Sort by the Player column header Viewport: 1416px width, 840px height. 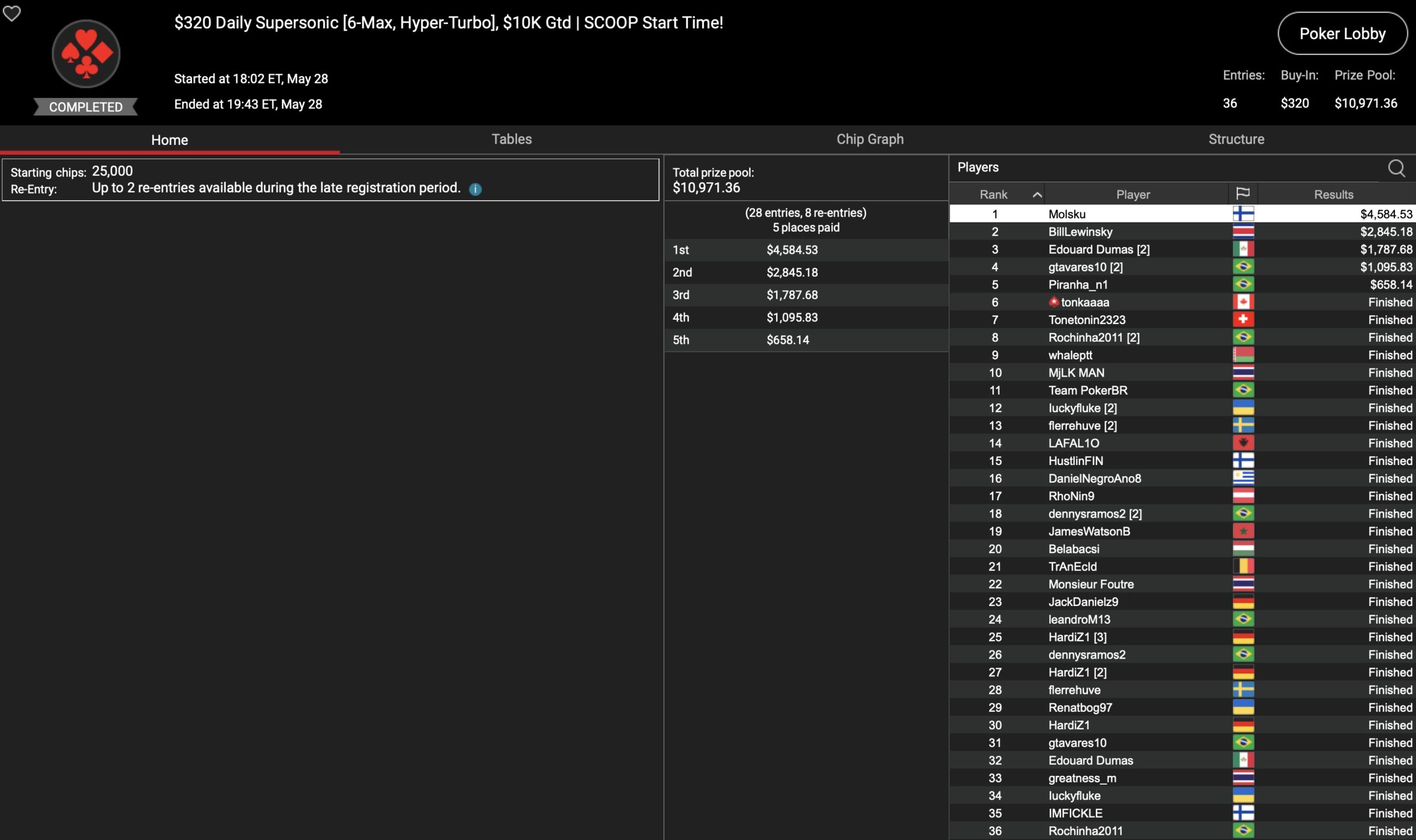(x=1132, y=195)
